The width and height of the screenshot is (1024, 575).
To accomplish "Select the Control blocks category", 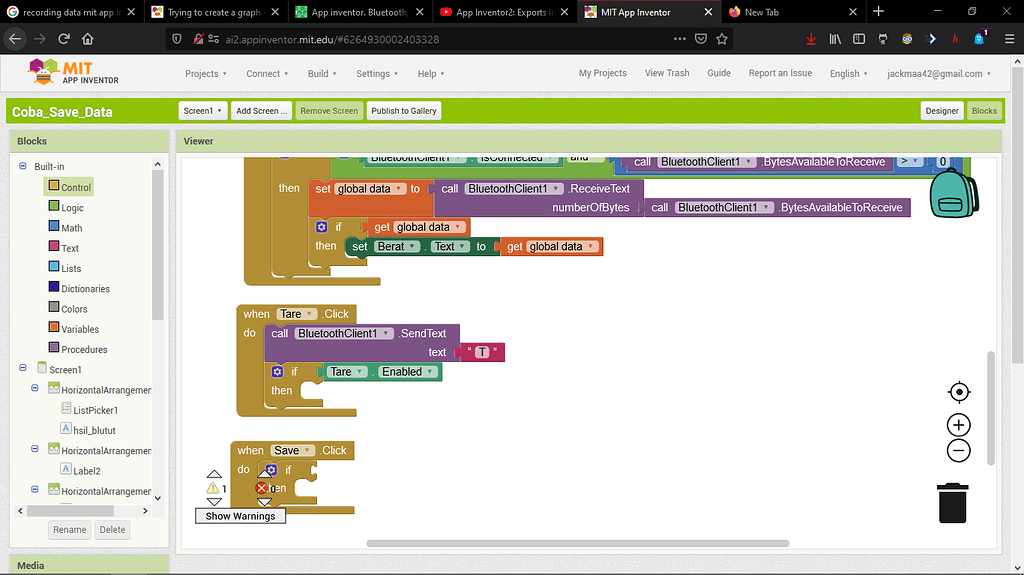I will click(76, 187).
